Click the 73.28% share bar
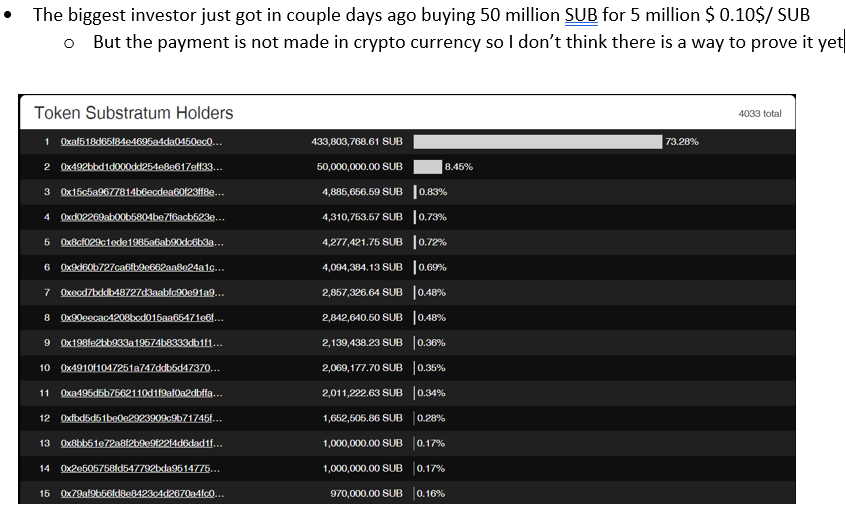 pyautogui.click(x=538, y=142)
